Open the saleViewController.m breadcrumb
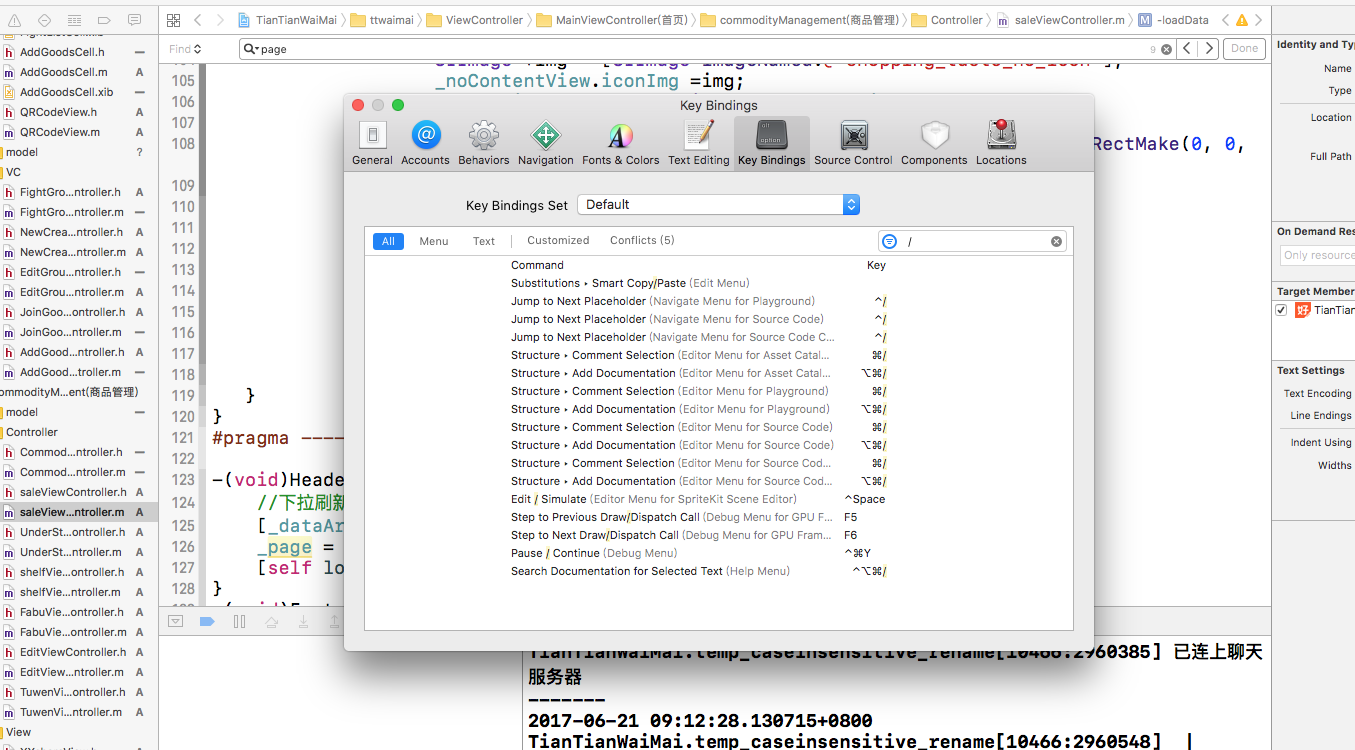 pos(1060,20)
